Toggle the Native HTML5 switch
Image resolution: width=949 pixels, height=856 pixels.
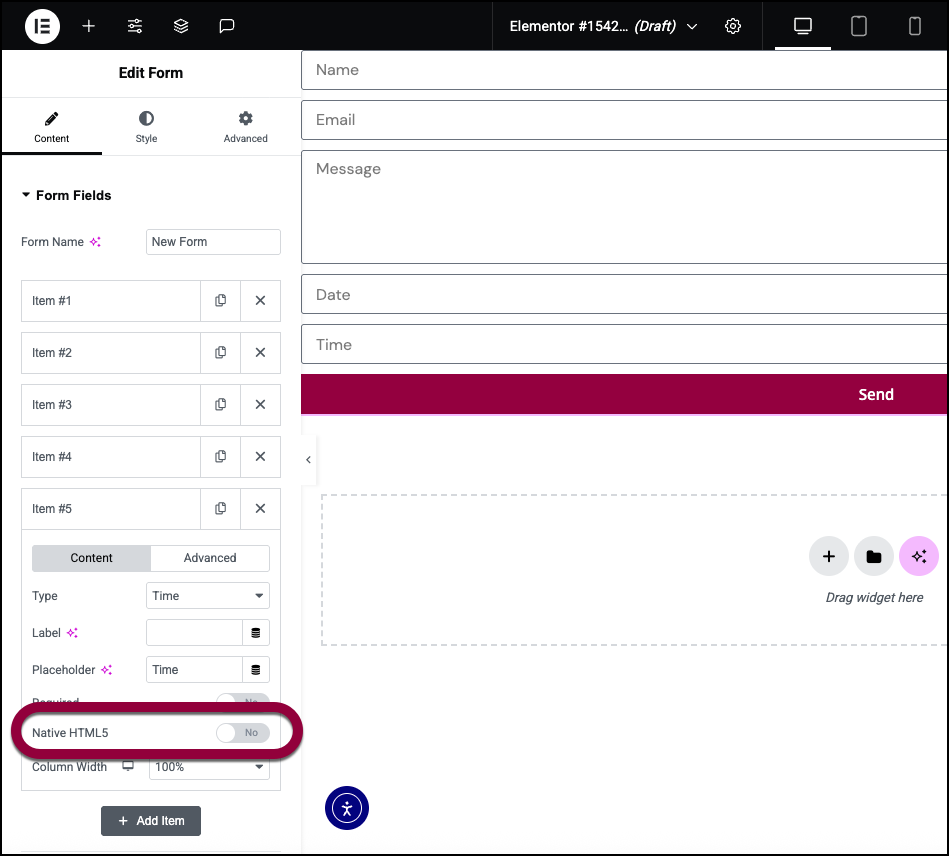(243, 733)
